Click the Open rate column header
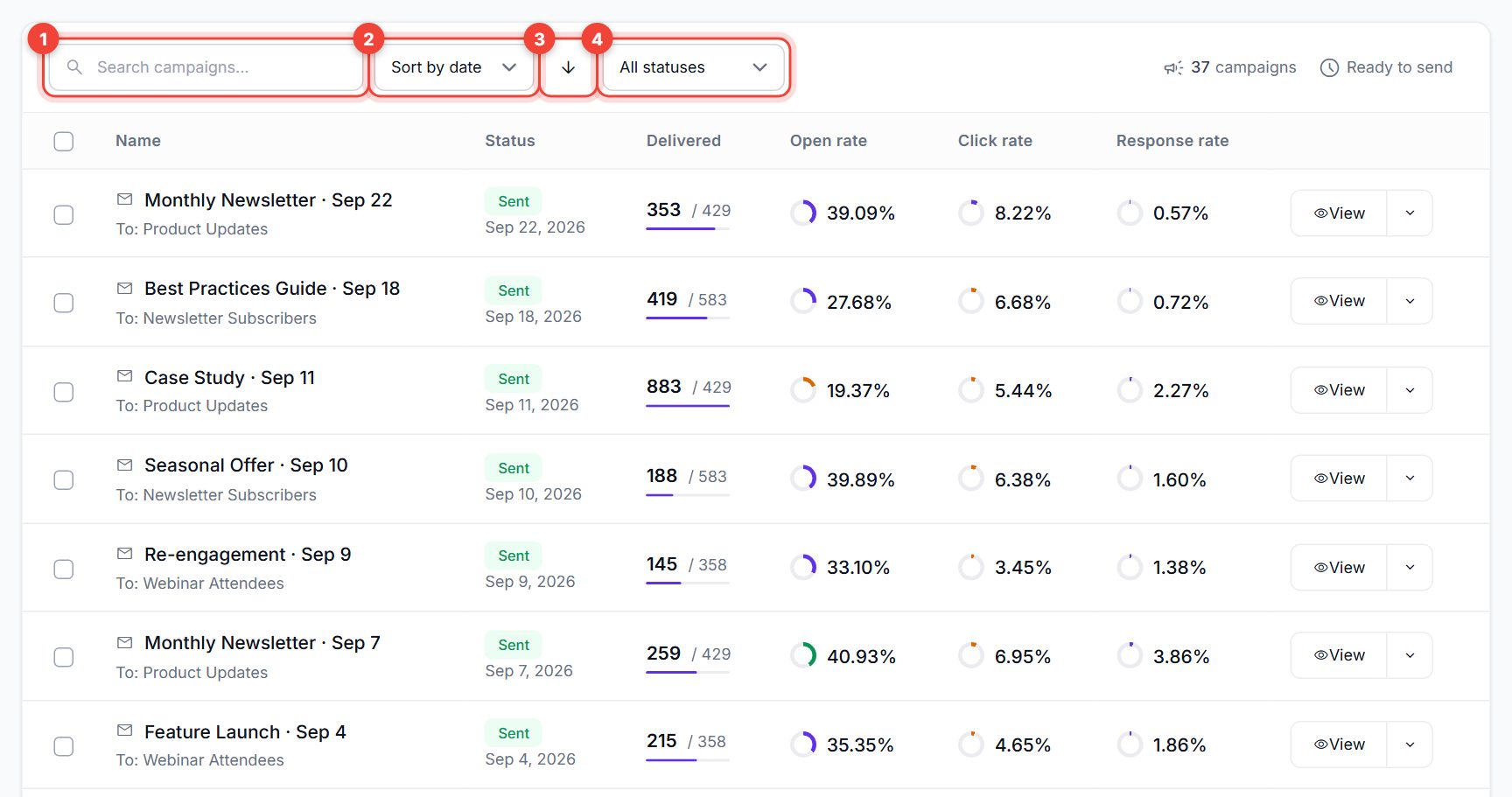This screenshot has height=797, width=1512. (x=829, y=141)
